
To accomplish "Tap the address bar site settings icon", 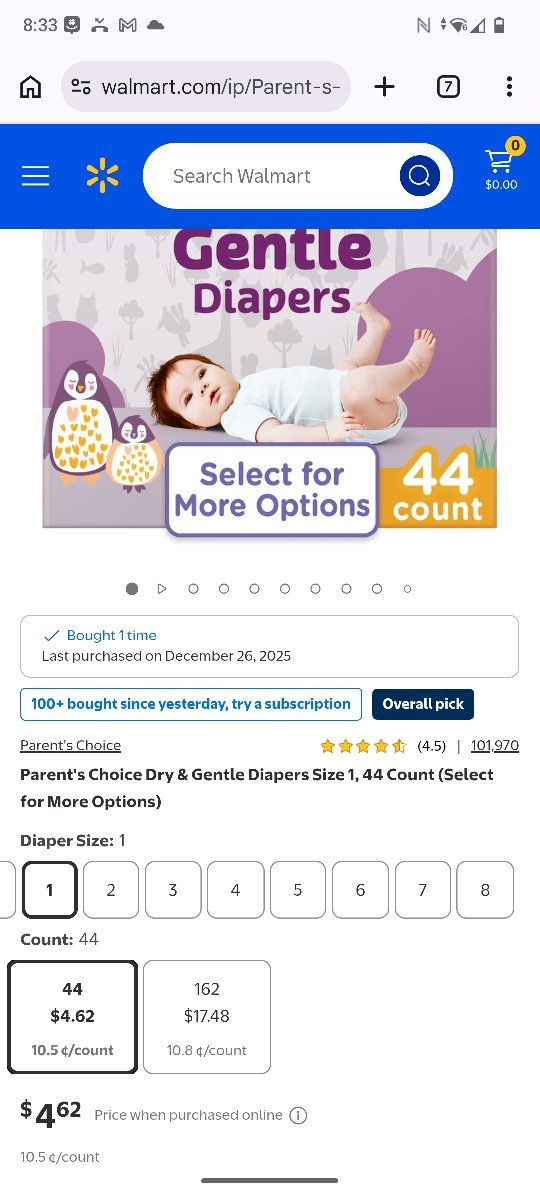I will pos(81,87).
